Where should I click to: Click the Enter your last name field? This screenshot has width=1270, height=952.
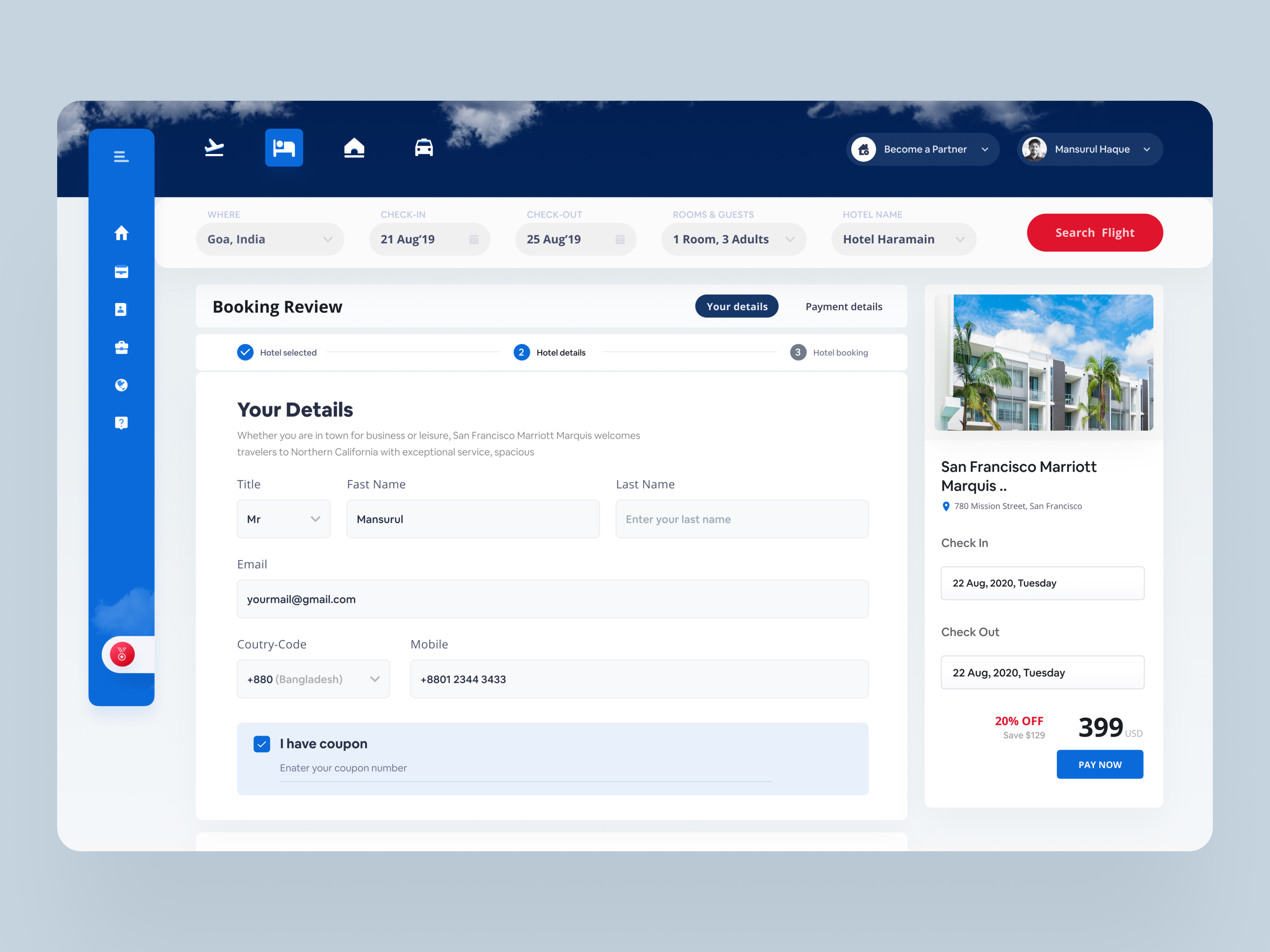click(x=742, y=519)
